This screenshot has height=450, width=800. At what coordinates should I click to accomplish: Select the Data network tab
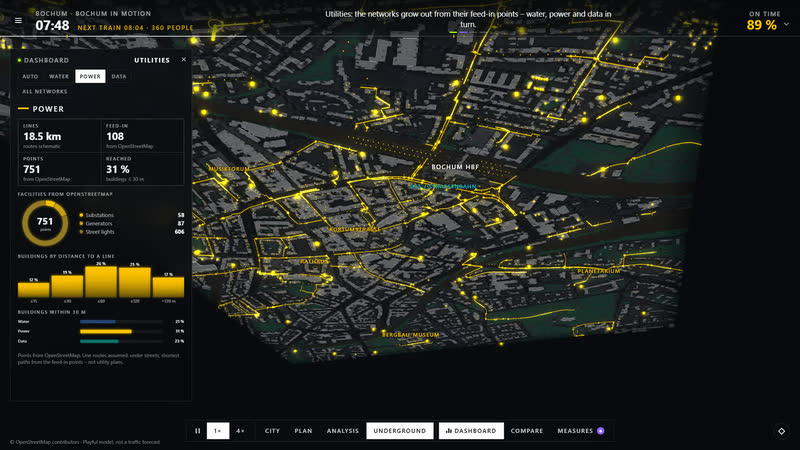(119, 77)
